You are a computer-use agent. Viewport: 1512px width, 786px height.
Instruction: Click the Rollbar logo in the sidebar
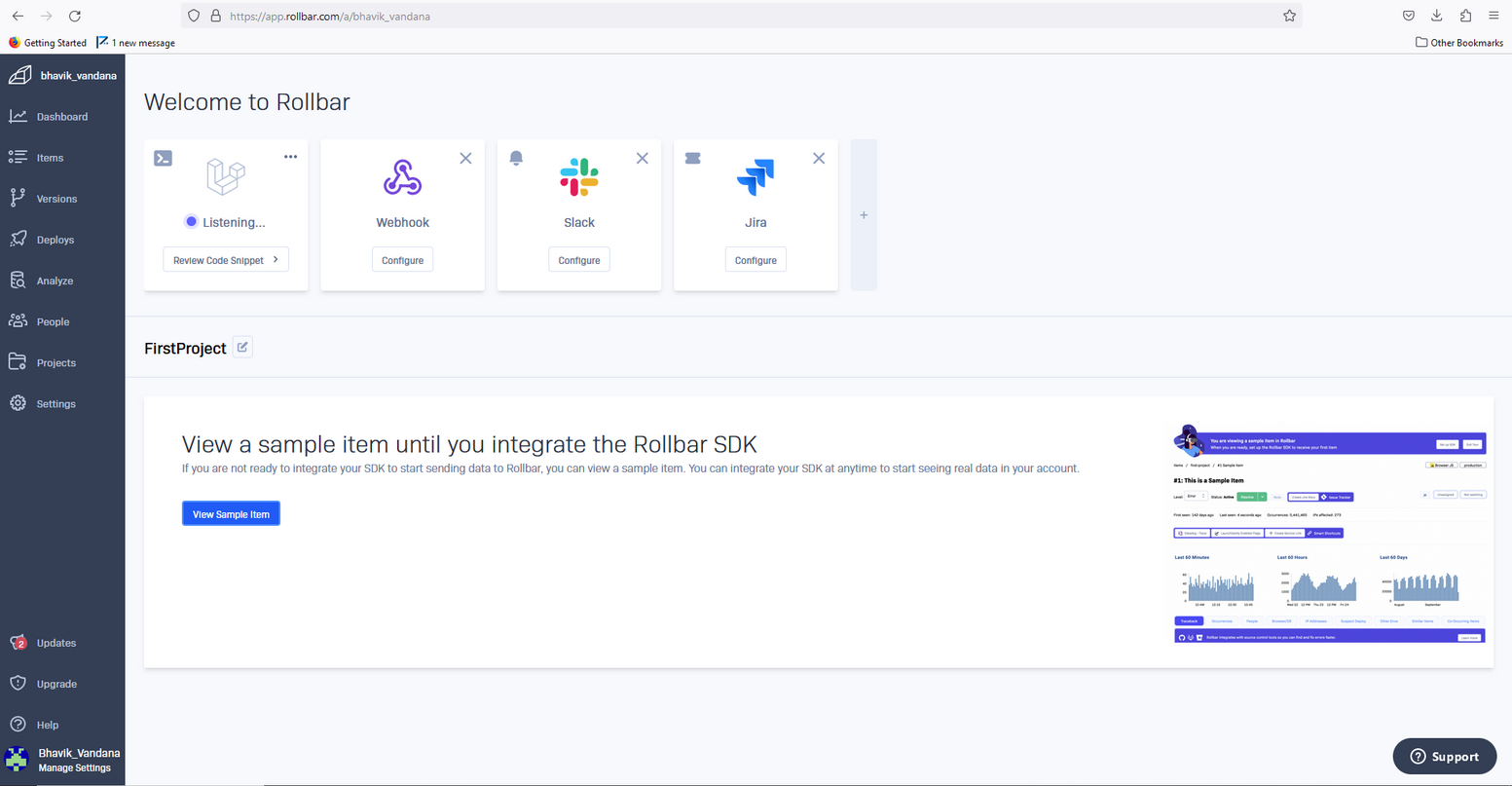point(19,75)
